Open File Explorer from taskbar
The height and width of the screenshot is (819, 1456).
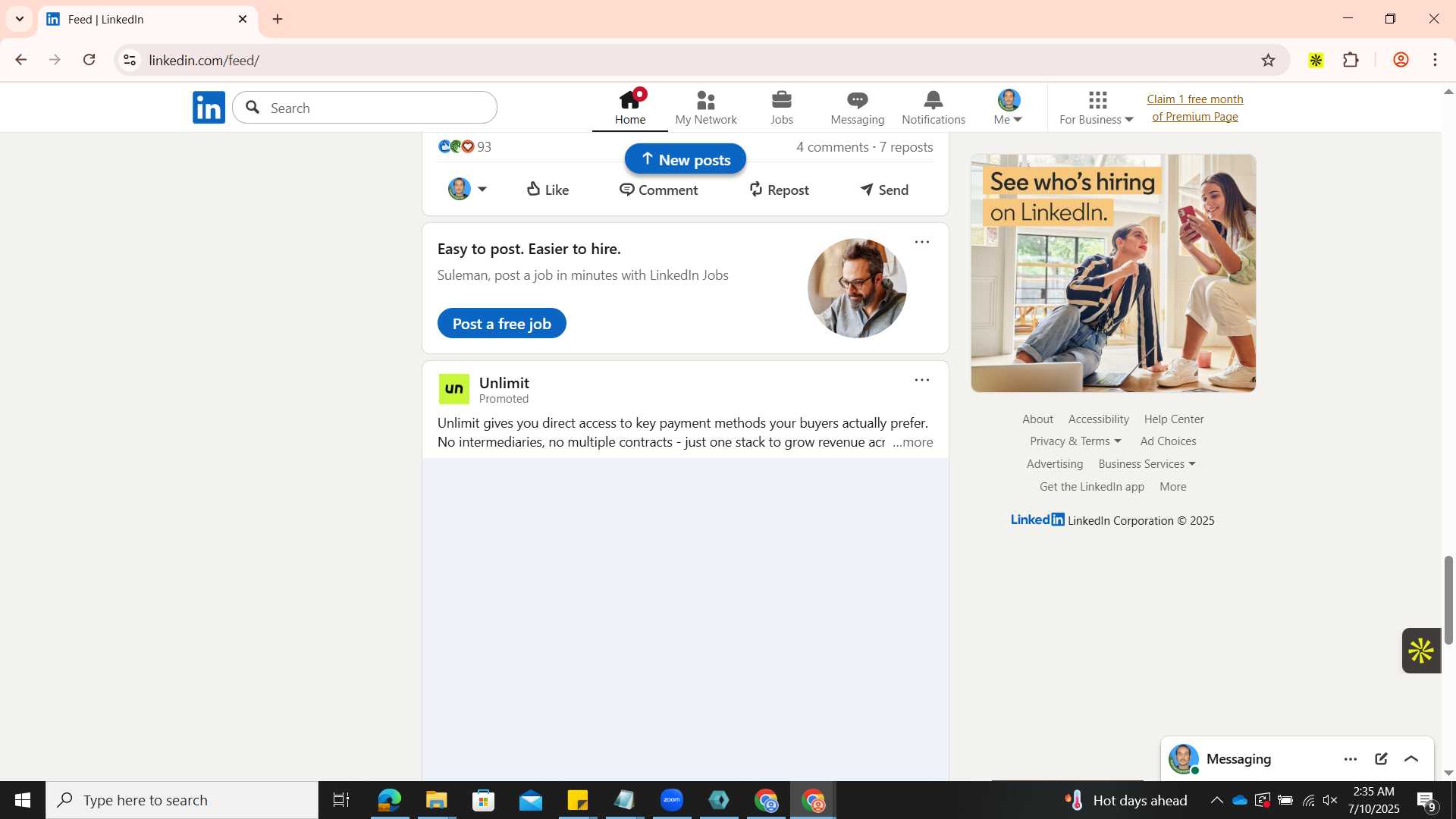click(x=436, y=800)
